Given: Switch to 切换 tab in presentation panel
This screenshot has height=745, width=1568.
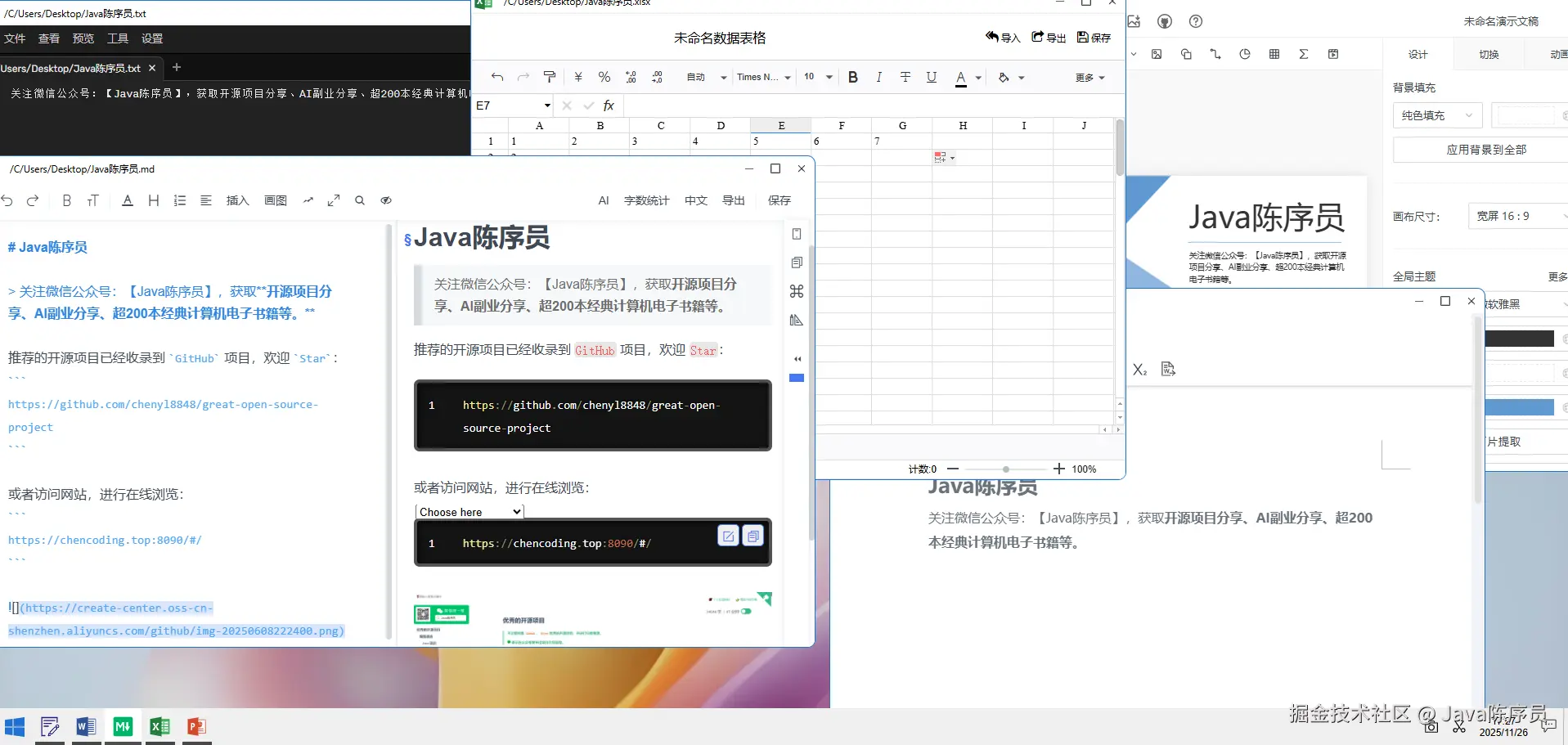Looking at the screenshot, I should coord(1489,54).
